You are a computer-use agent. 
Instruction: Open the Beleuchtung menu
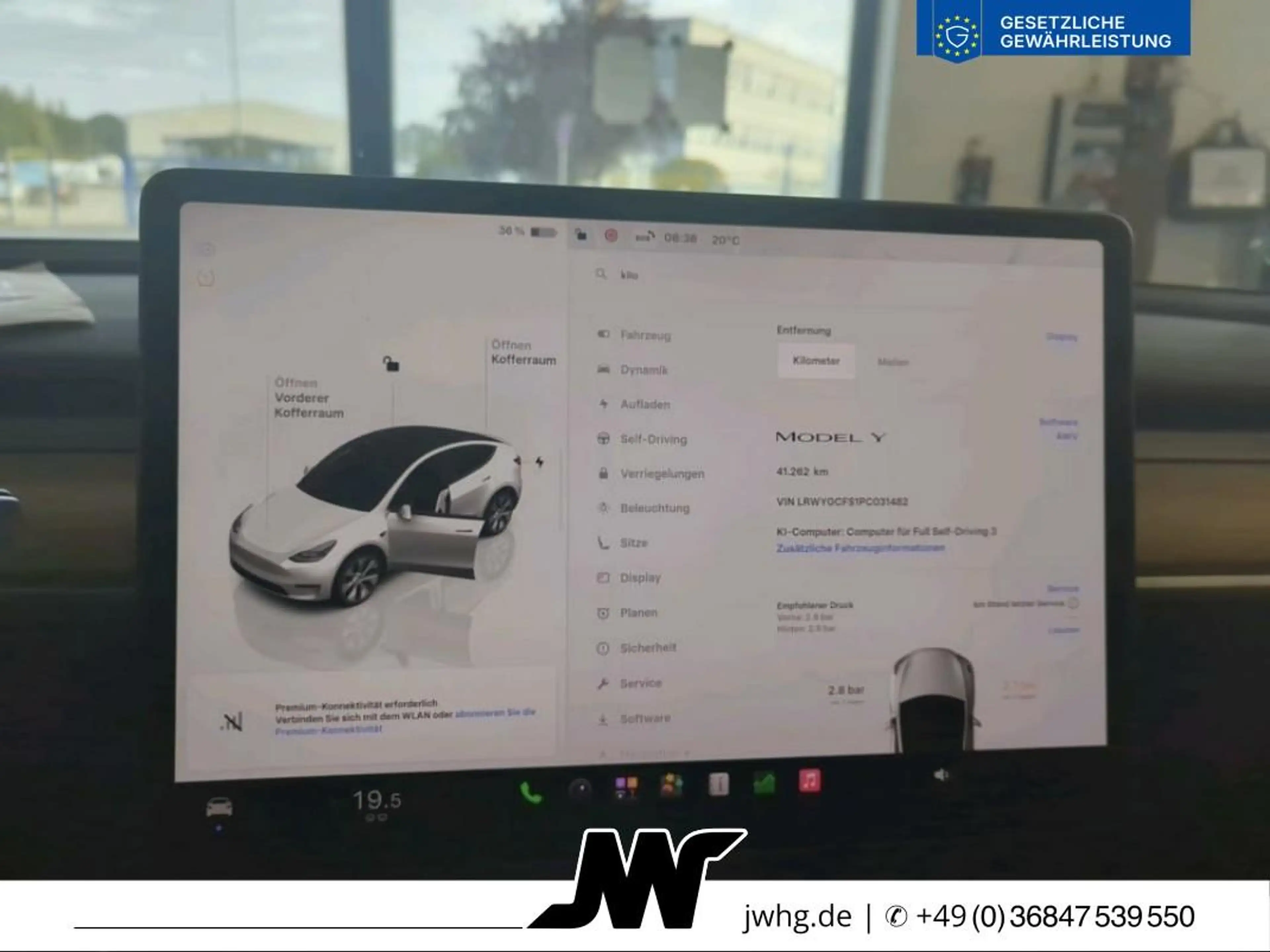(644, 508)
